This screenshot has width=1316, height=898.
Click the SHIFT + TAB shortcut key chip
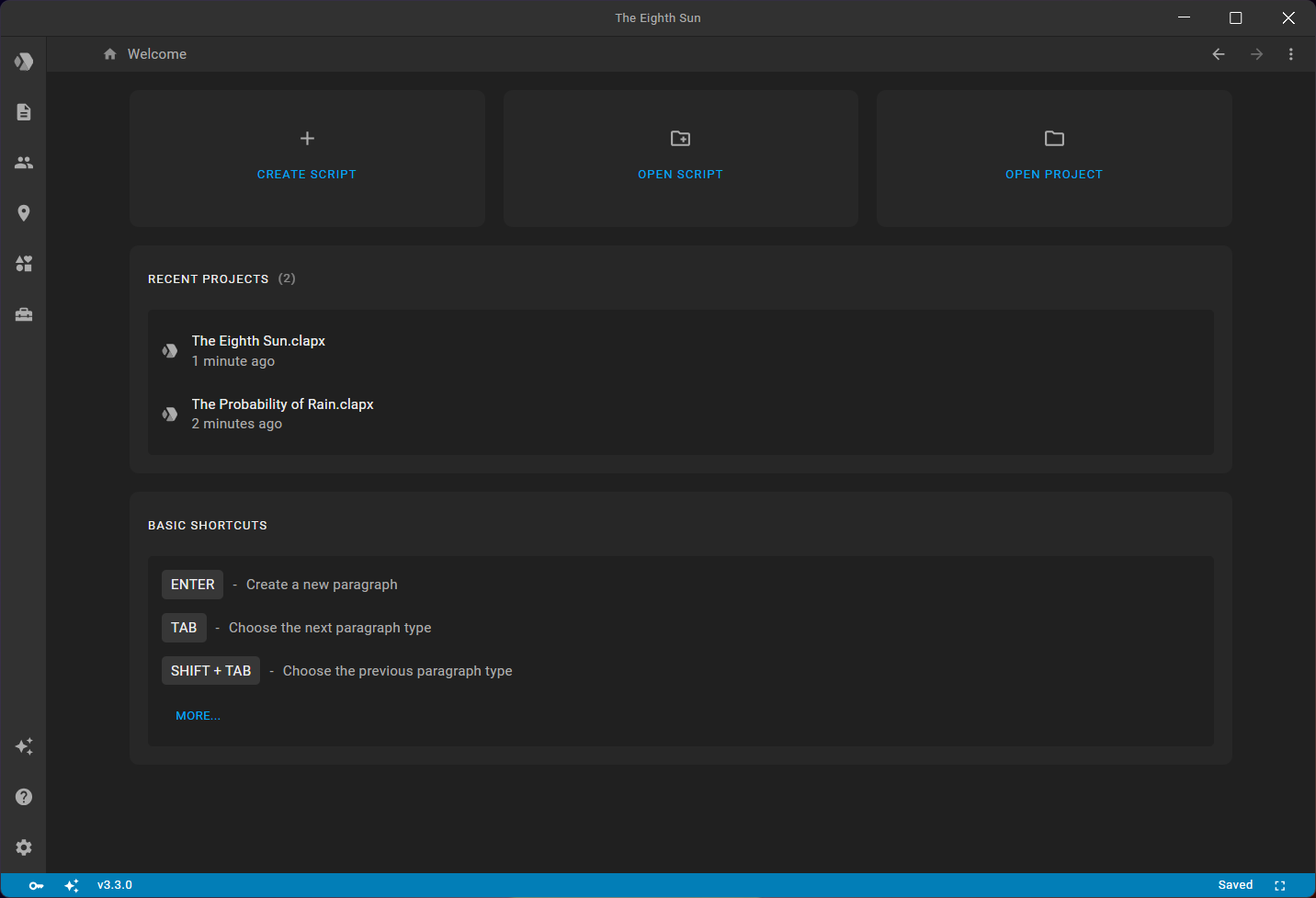click(210, 671)
